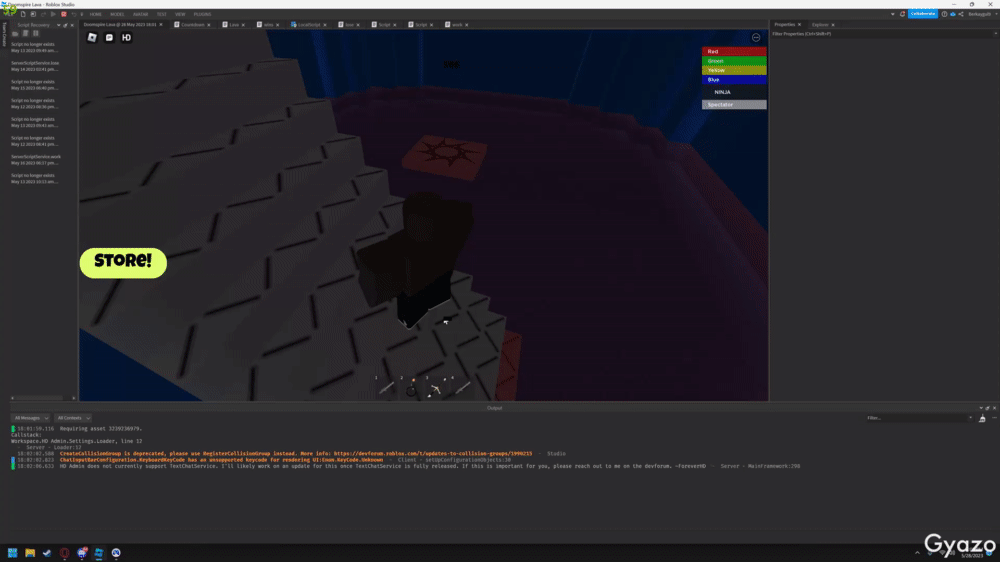Screen dimensions: 1000x562
Task: Select the Red team in the leaderboard
Action: pyautogui.click(x=734, y=52)
